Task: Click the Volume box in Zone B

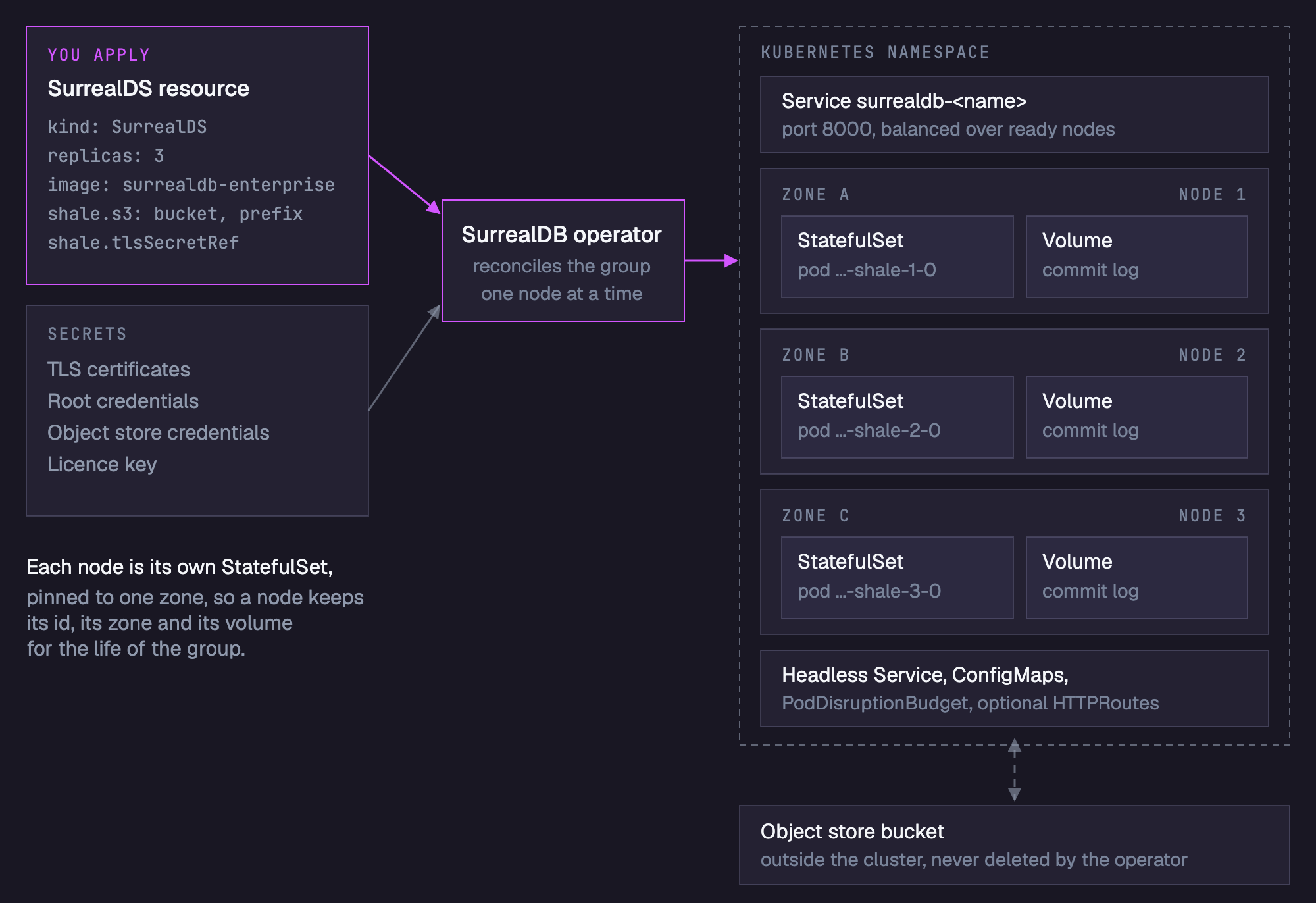Action: (x=1137, y=417)
